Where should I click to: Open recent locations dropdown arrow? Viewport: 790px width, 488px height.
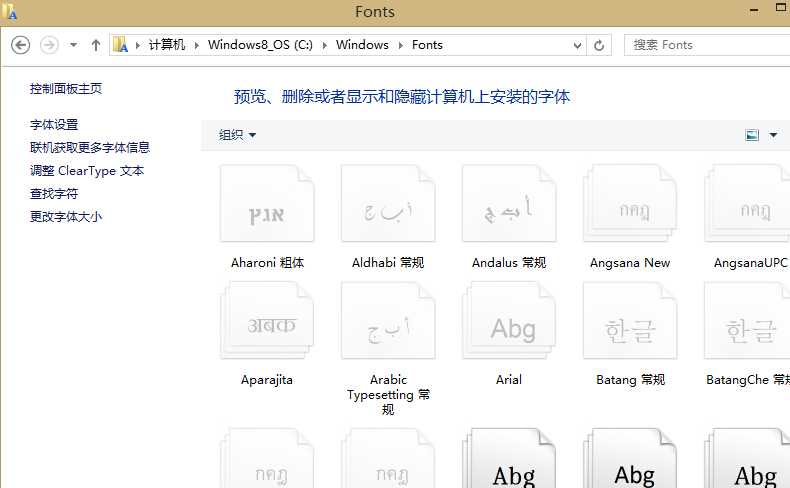(74, 45)
